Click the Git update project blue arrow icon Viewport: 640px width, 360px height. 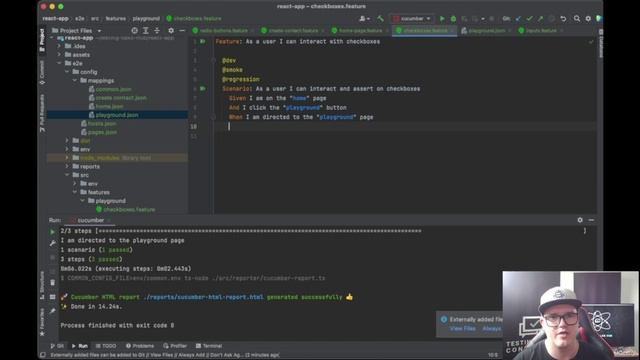(x=518, y=18)
